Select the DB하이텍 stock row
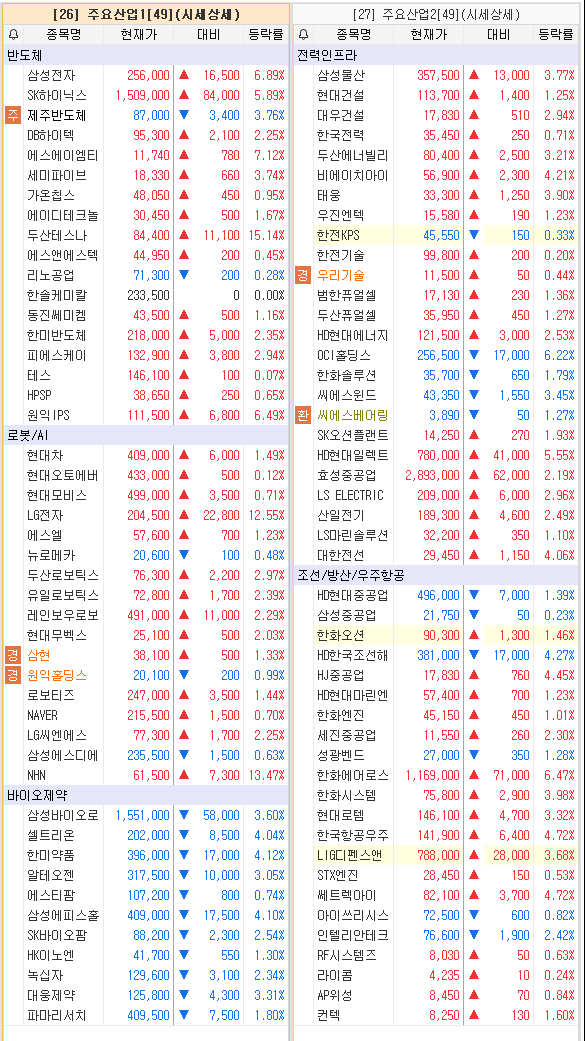The width and height of the screenshot is (585, 1041). tap(146, 135)
